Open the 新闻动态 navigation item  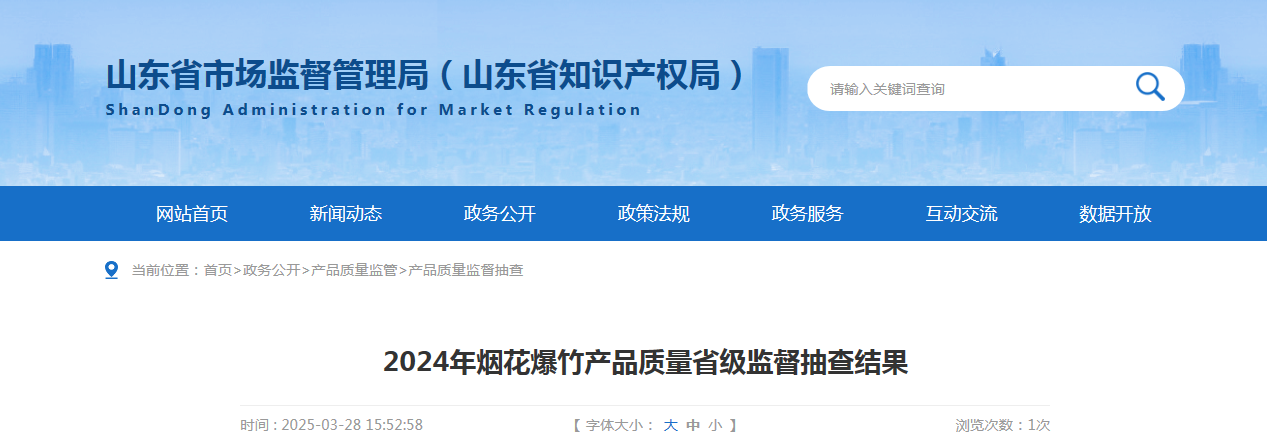(346, 214)
